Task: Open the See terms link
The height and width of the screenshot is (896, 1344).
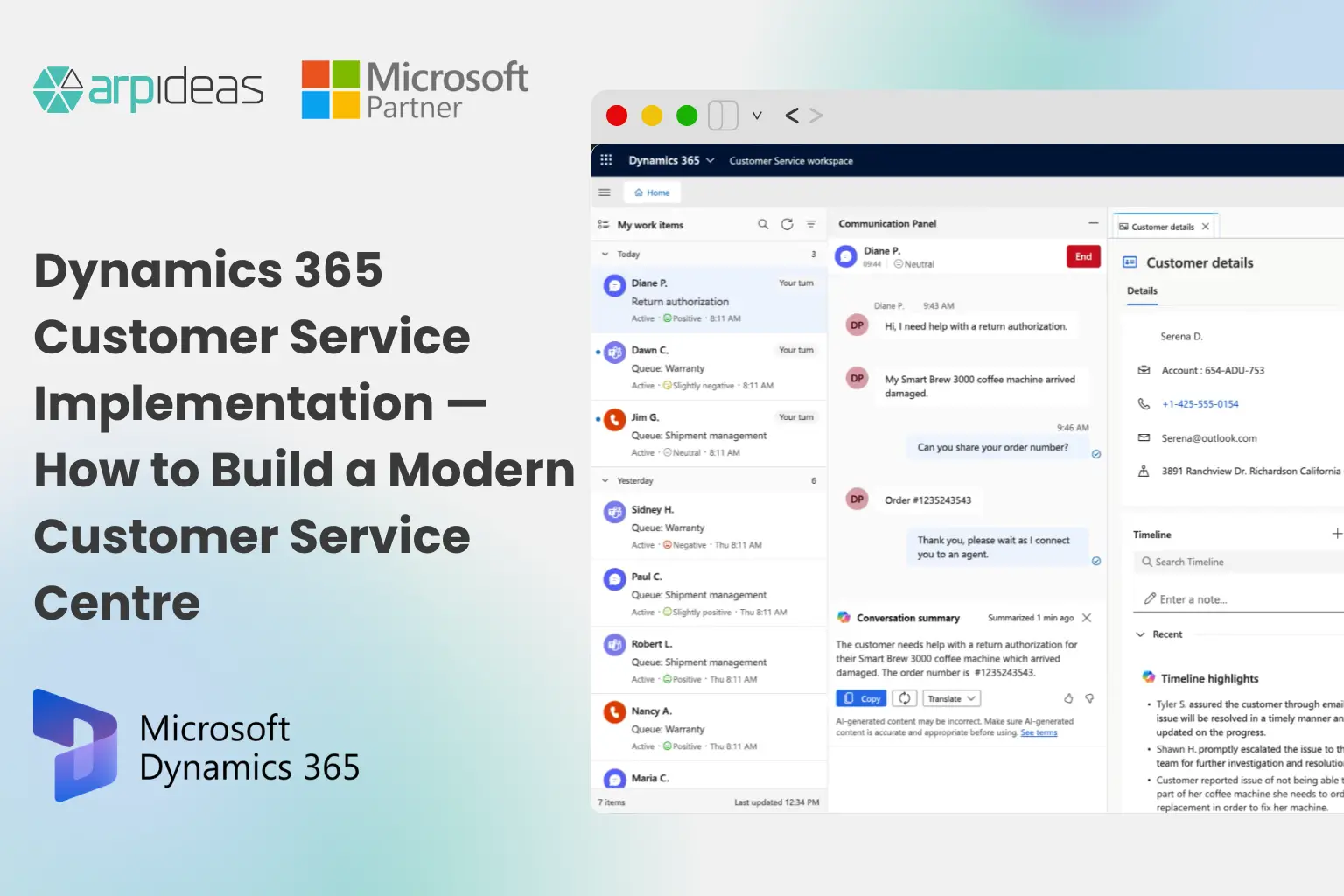Action: pos(1039,732)
